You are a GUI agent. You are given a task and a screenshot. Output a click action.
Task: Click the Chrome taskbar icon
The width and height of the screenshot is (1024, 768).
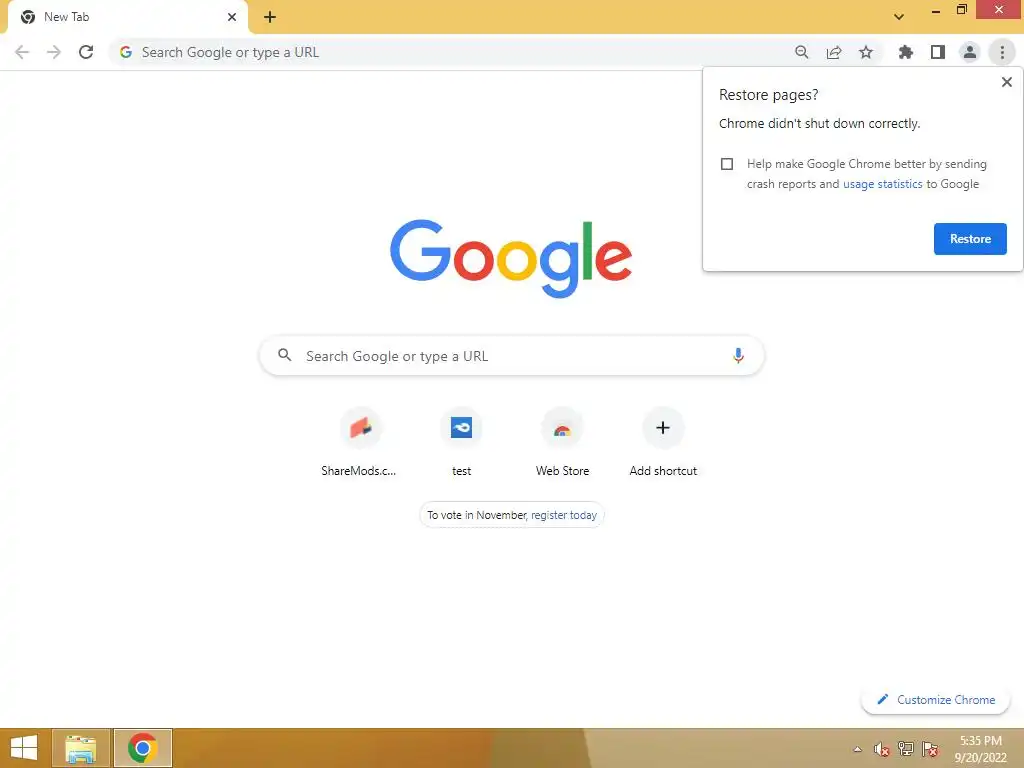pyautogui.click(x=143, y=748)
